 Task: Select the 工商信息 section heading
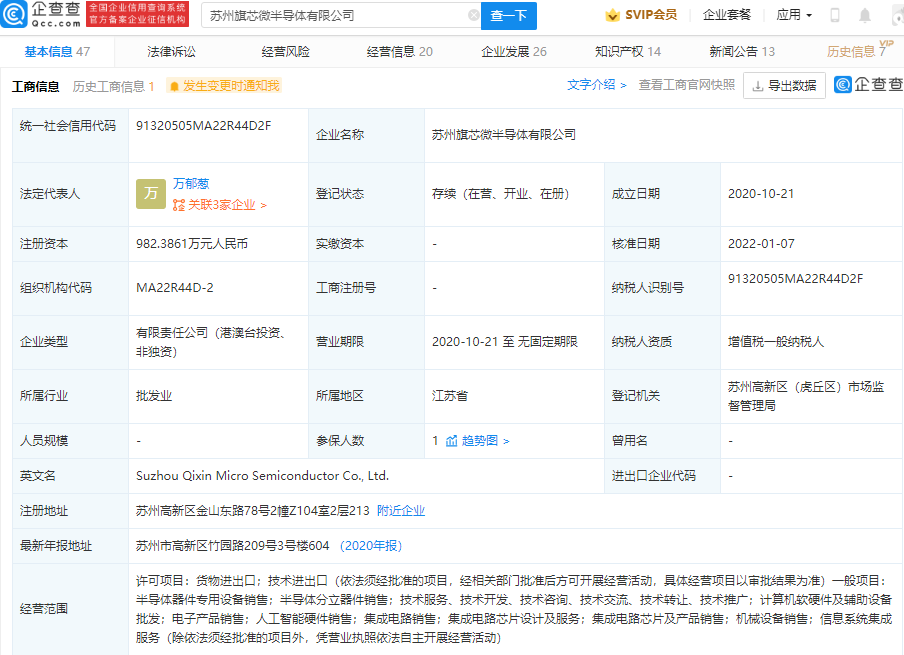(35, 86)
